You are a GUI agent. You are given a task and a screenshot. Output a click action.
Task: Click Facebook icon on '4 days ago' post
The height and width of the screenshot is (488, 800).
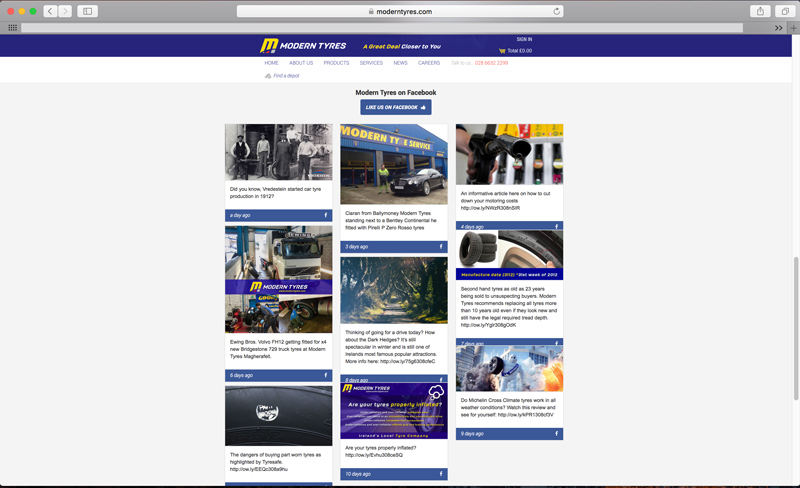[x=556, y=226]
